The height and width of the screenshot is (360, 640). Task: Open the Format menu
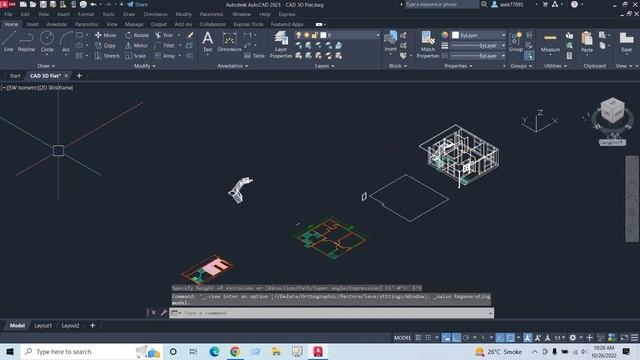pyautogui.click(x=86, y=14)
